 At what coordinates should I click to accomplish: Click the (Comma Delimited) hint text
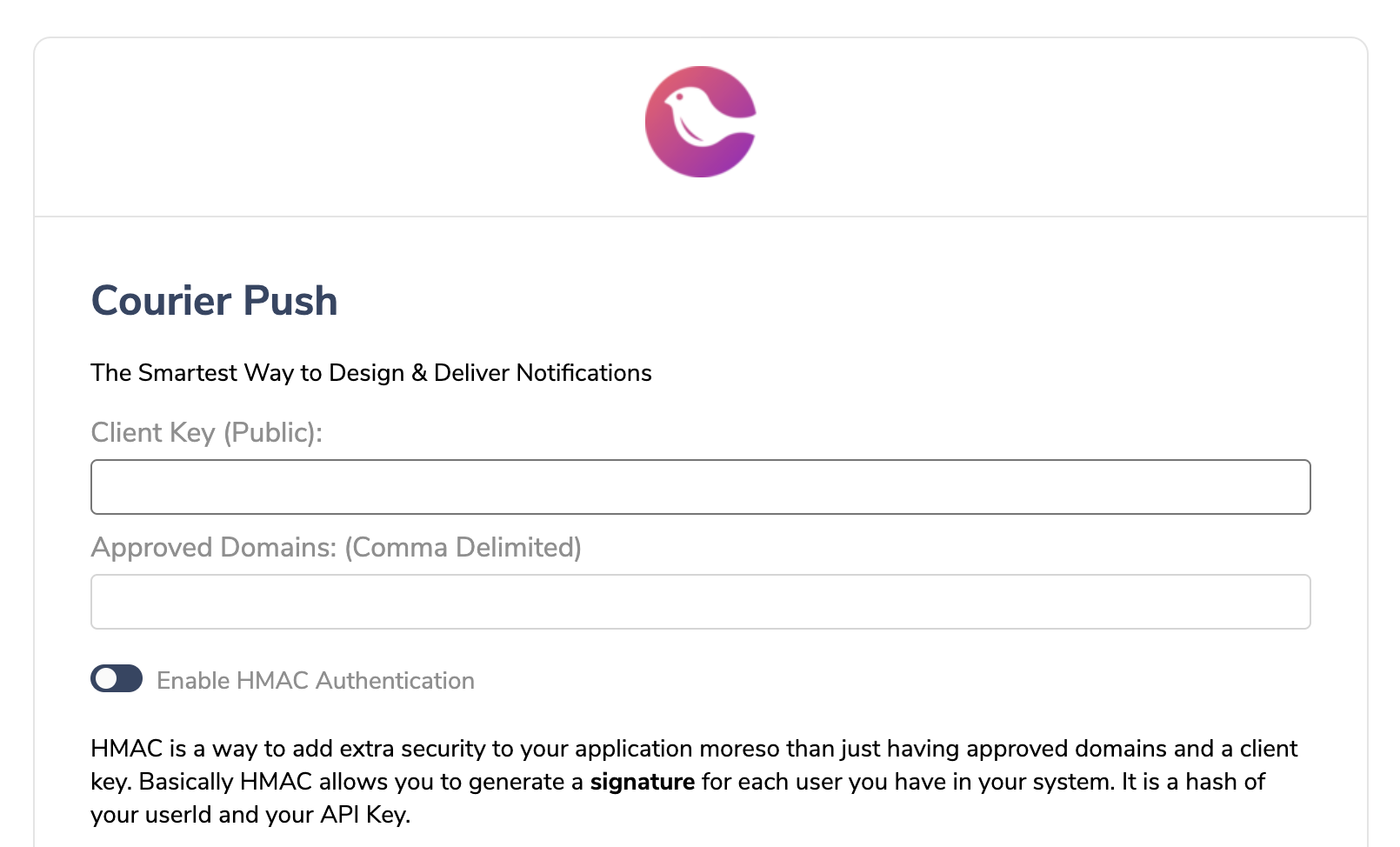(x=463, y=547)
